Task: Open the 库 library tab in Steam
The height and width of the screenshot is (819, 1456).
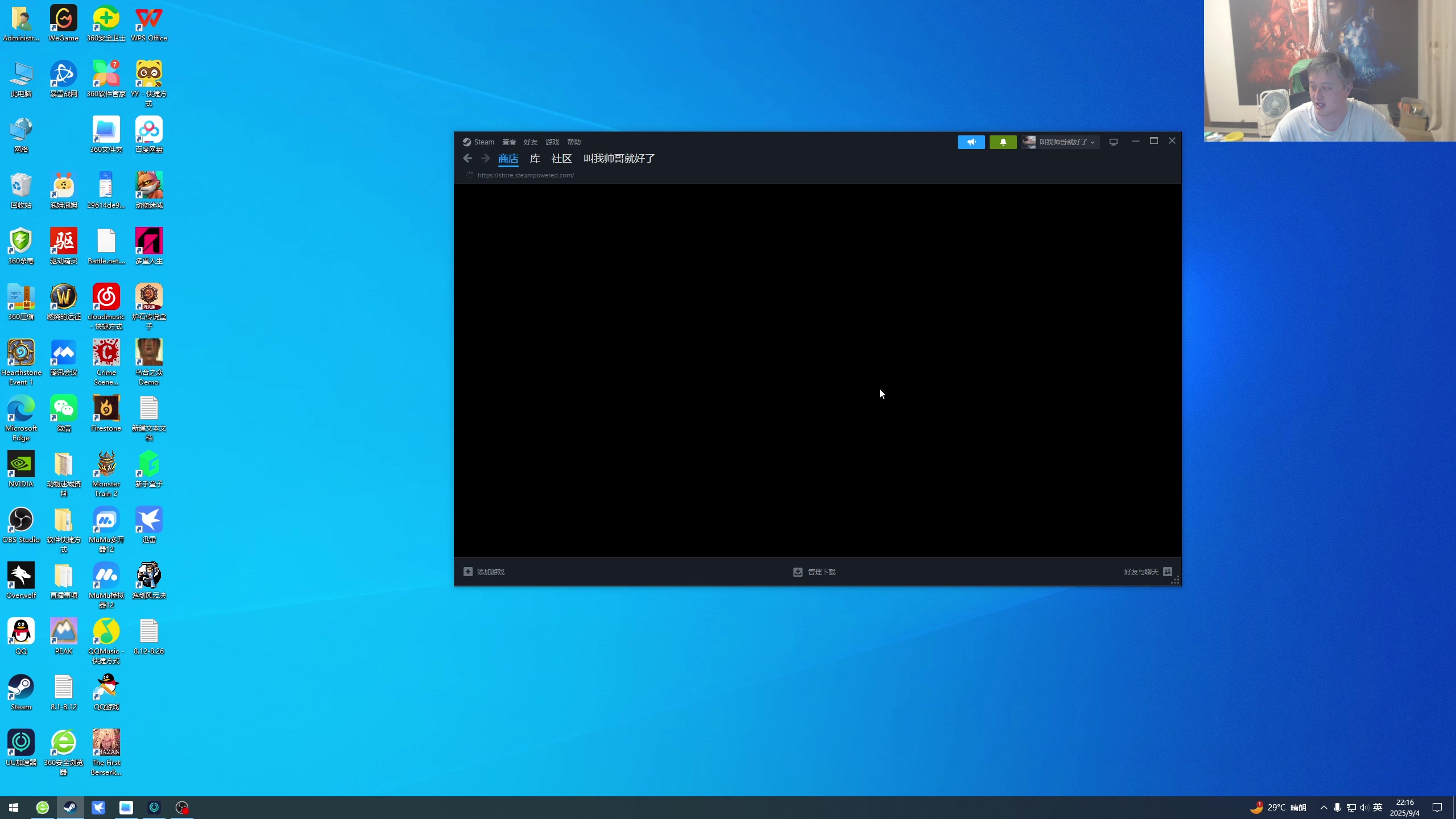Action: (x=535, y=159)
